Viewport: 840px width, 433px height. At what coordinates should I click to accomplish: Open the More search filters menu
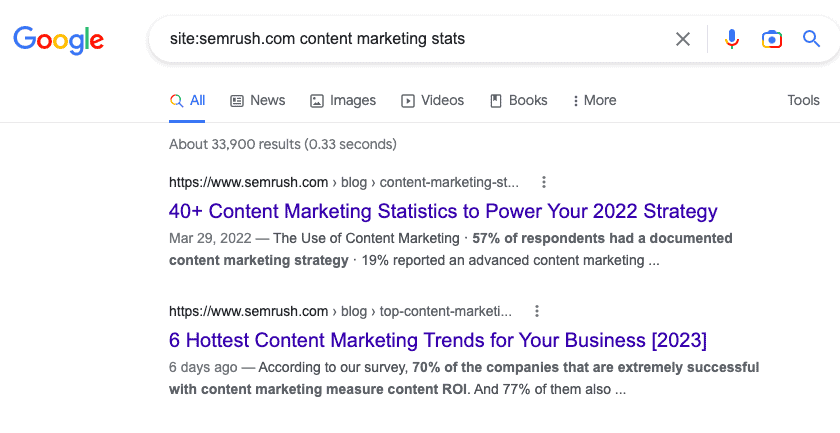pyautogui.click(x=594, y=100)
